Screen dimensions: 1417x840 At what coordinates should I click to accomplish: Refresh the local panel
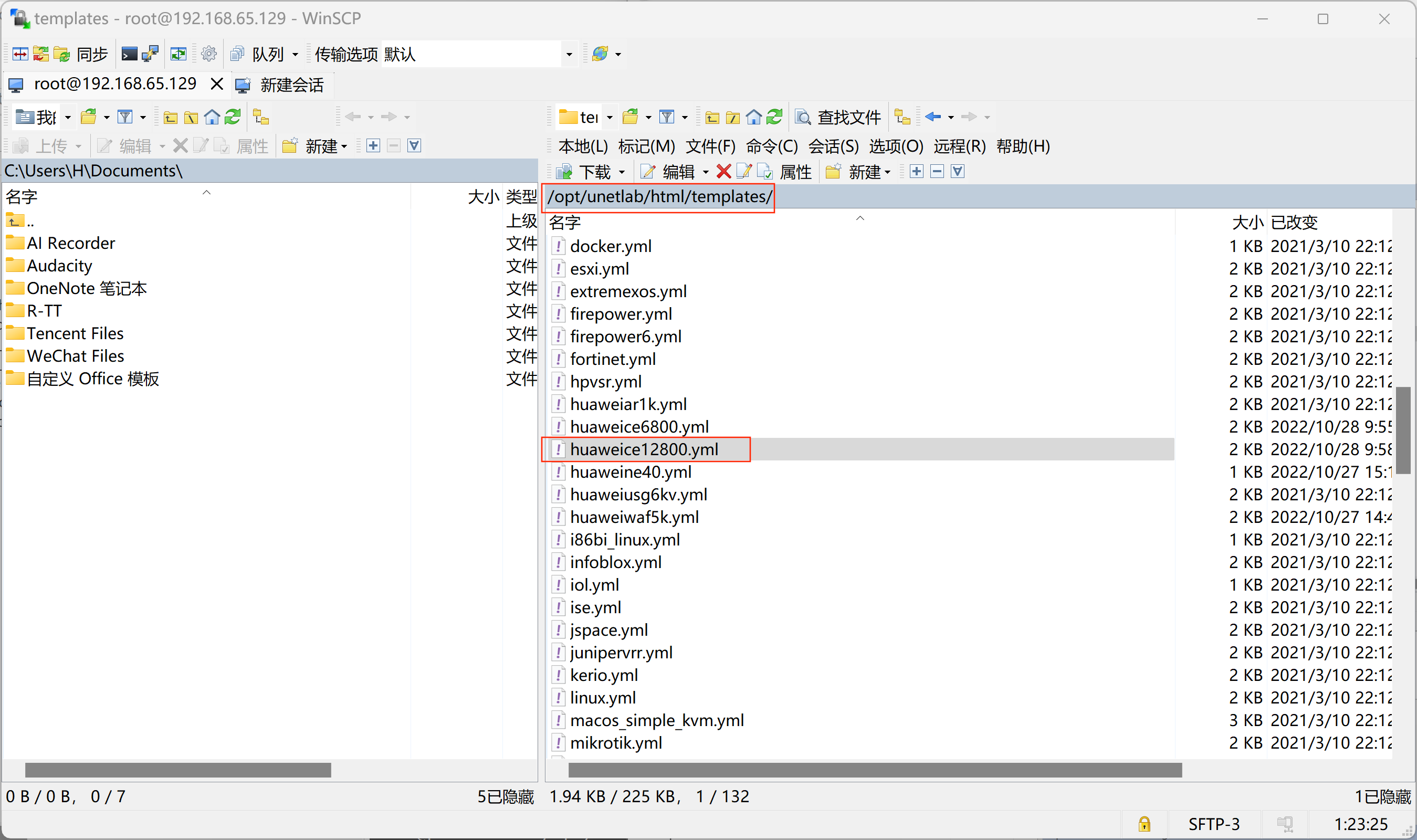coord(233,117)
